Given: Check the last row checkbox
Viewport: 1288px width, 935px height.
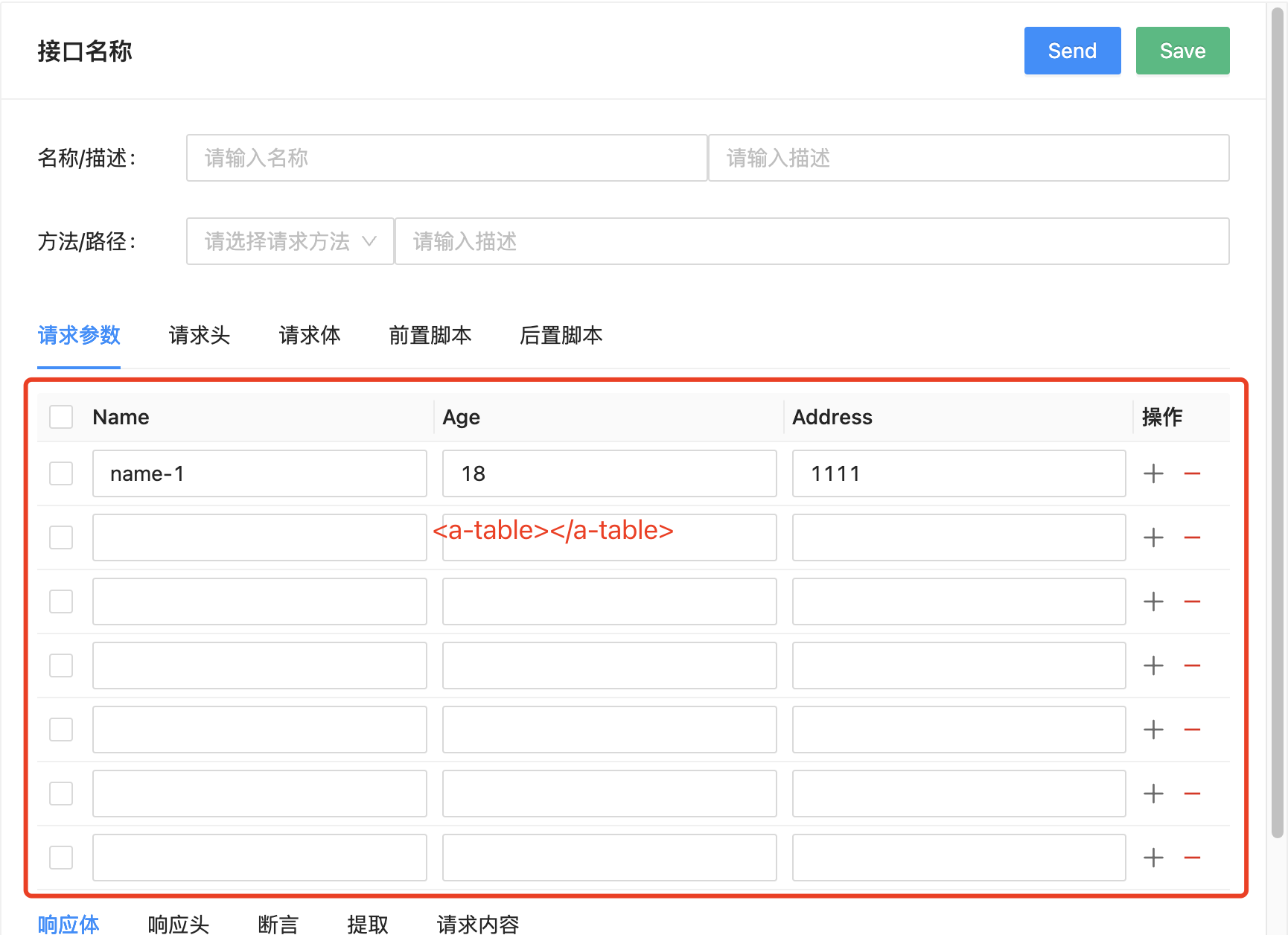Looking at the screenshot, I should [61, 858].
